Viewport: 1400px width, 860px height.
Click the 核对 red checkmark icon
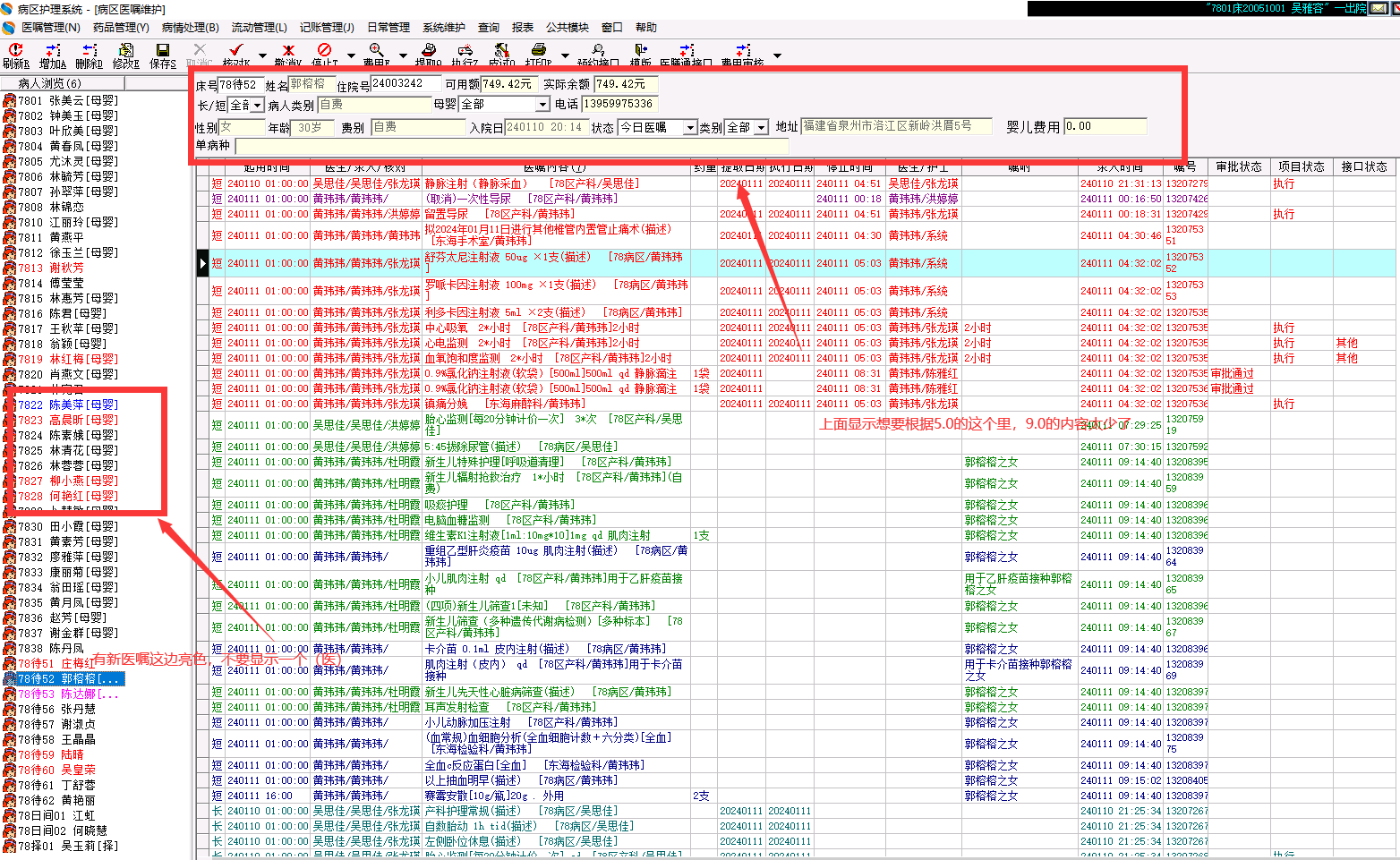(235, 50)
